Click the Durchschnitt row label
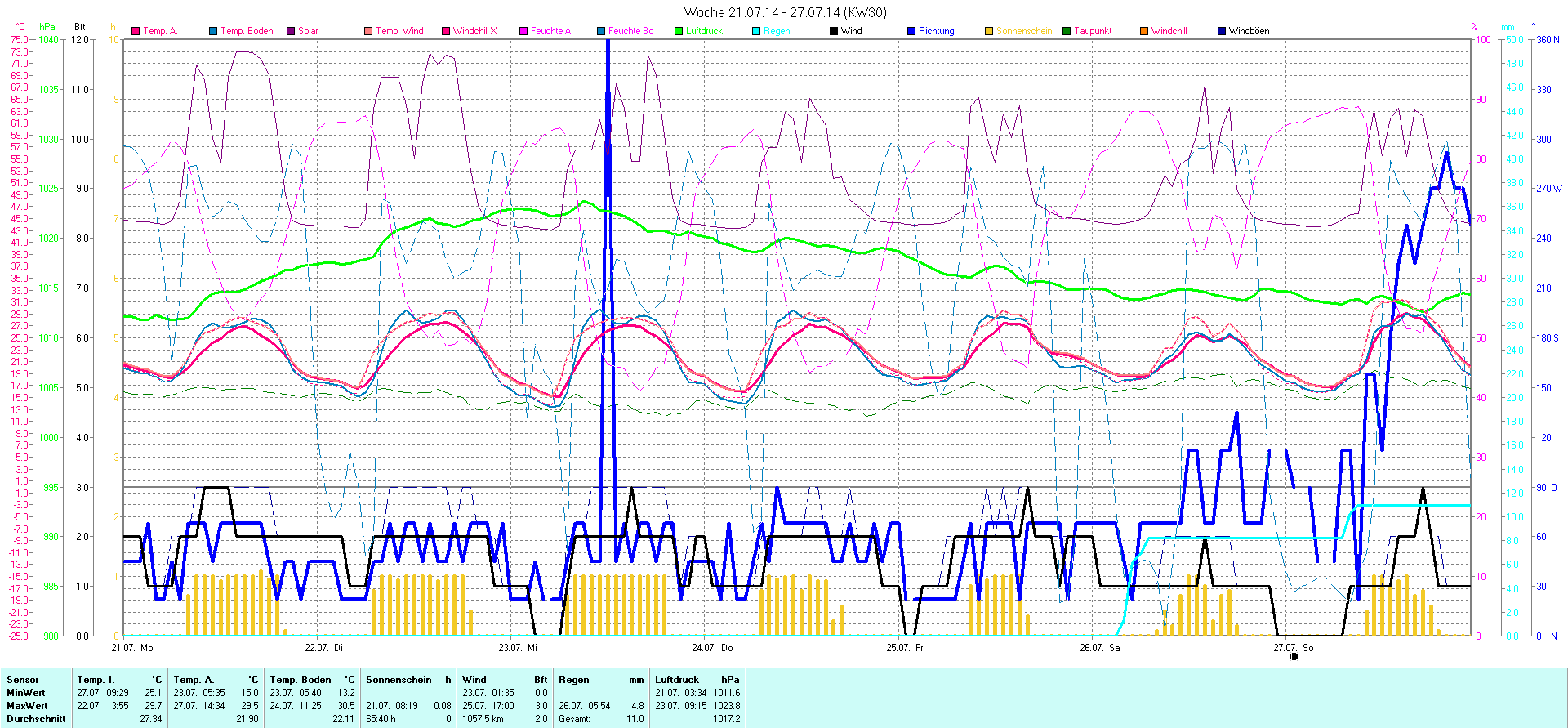 point(36,719)
